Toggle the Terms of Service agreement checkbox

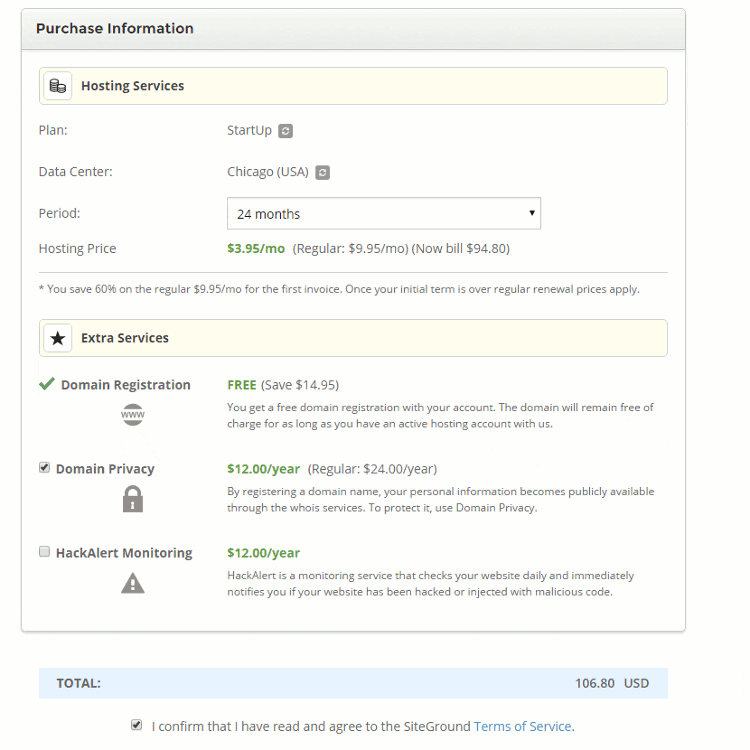(x=136, y=725)
